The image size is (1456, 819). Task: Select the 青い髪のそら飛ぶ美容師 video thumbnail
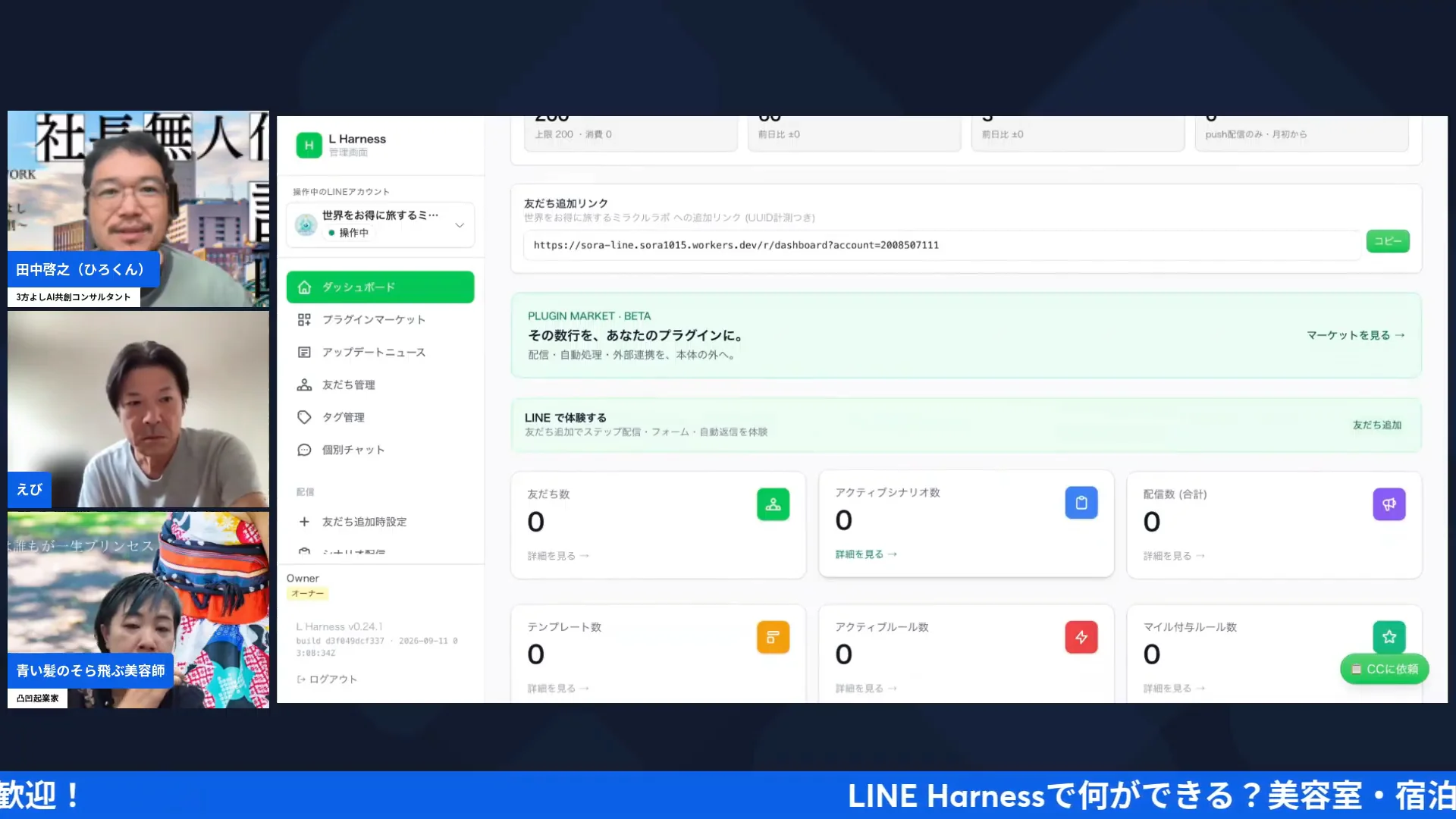tap(138, 610)
